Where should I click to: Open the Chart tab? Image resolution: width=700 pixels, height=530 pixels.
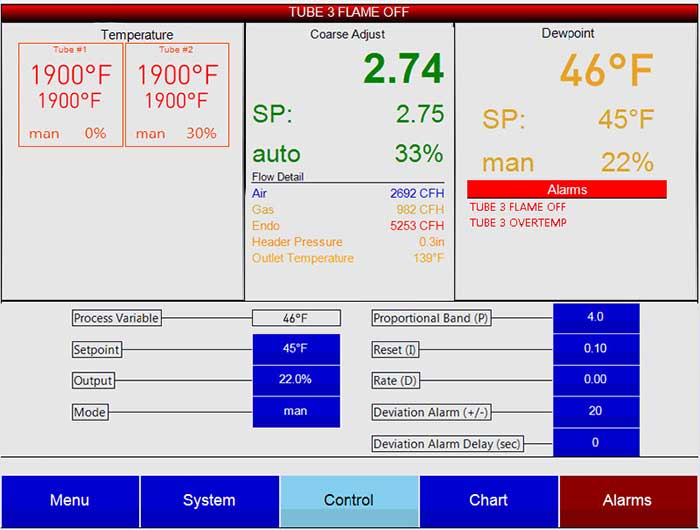(489, 501)
